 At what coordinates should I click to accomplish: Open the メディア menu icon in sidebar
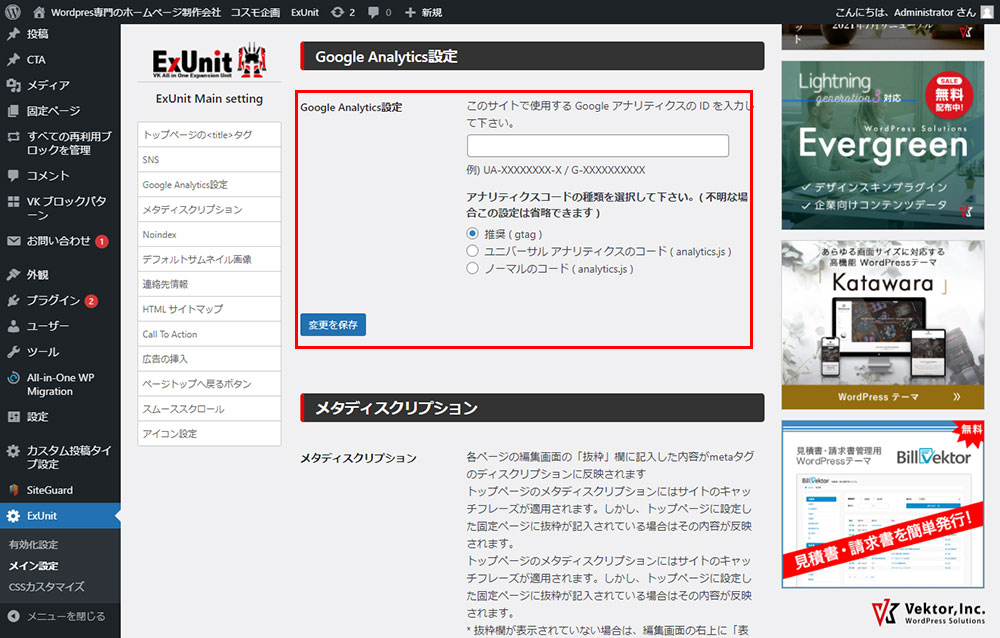tap(13, 85)
